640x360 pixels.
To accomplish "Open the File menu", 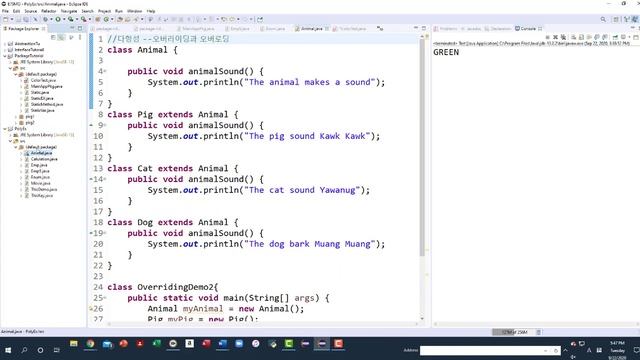I will tap(5, 11).
